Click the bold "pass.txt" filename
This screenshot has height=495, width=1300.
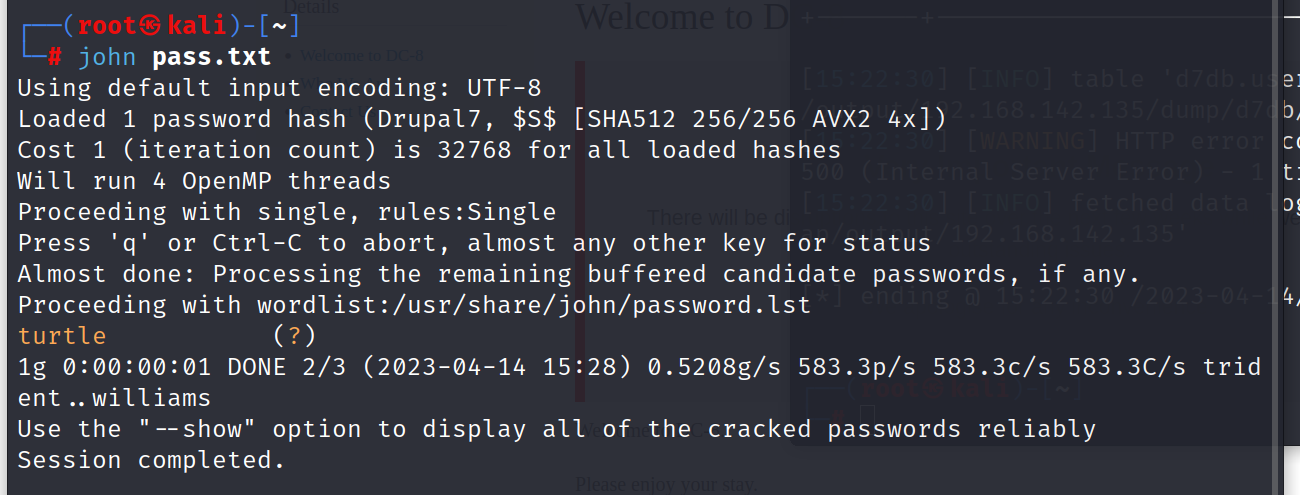211,58
